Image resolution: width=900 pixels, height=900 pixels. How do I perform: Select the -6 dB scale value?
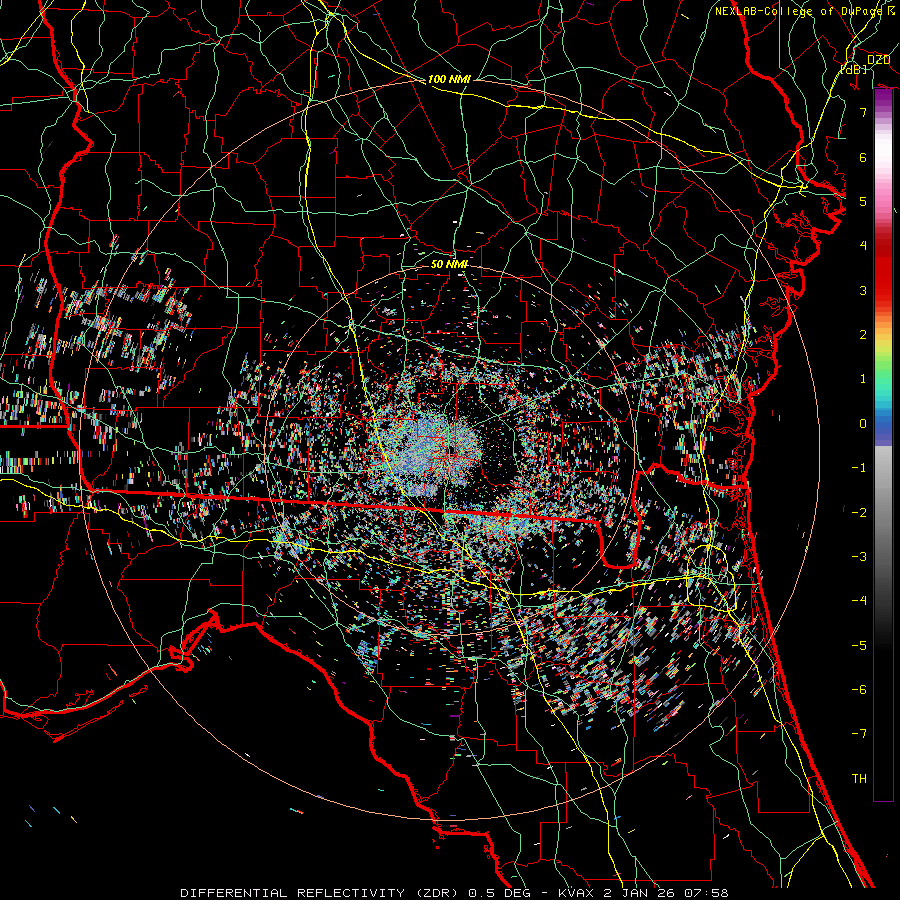tap(859, 690)
